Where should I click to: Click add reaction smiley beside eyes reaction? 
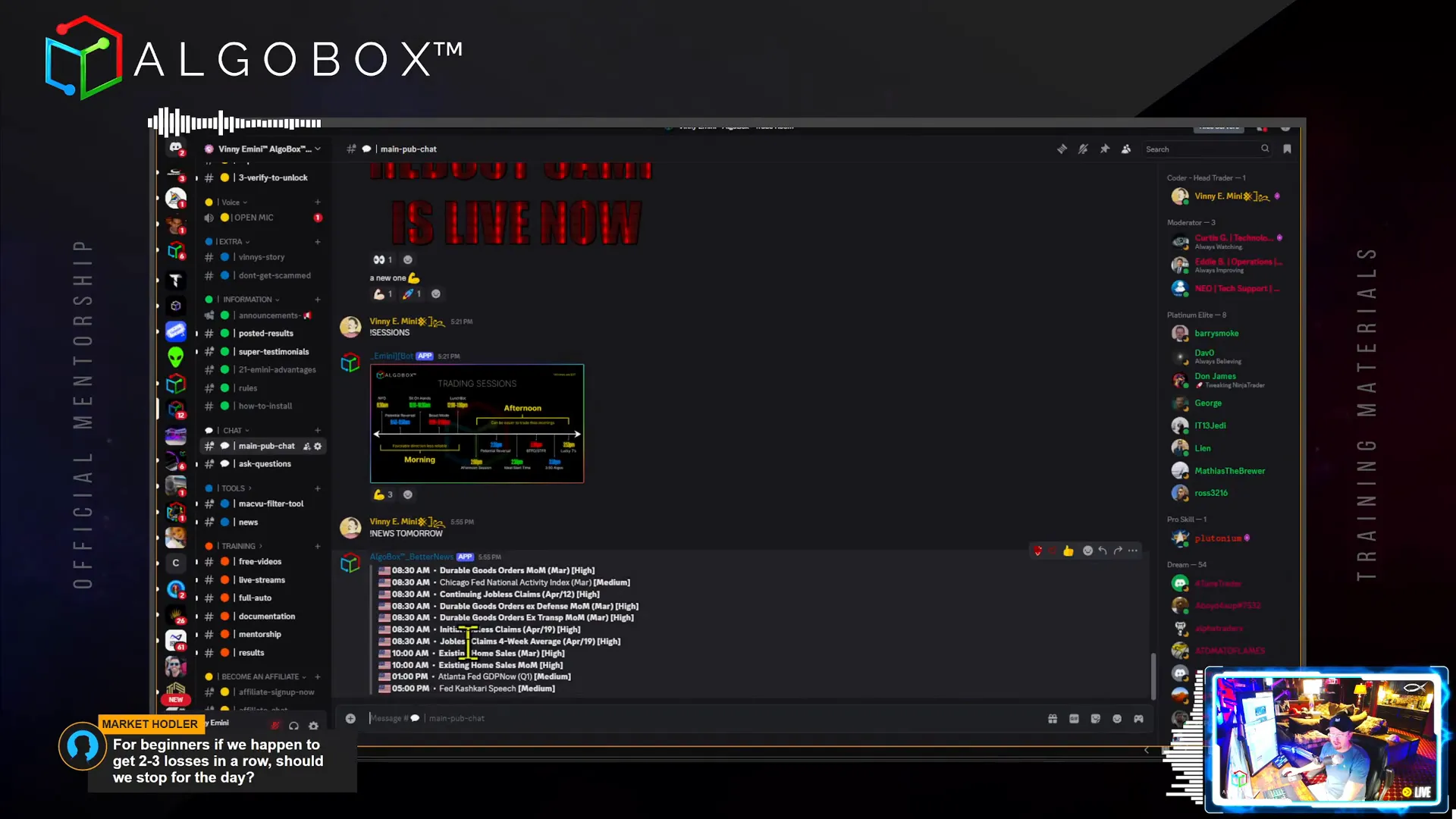click(407, 259)
